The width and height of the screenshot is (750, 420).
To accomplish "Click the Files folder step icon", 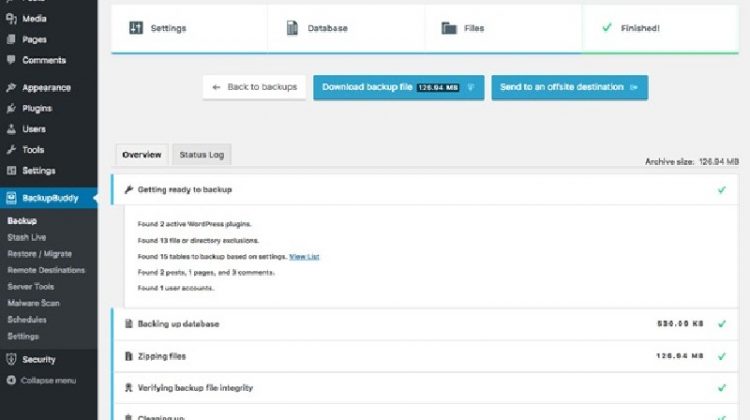I will click(449, 28).
